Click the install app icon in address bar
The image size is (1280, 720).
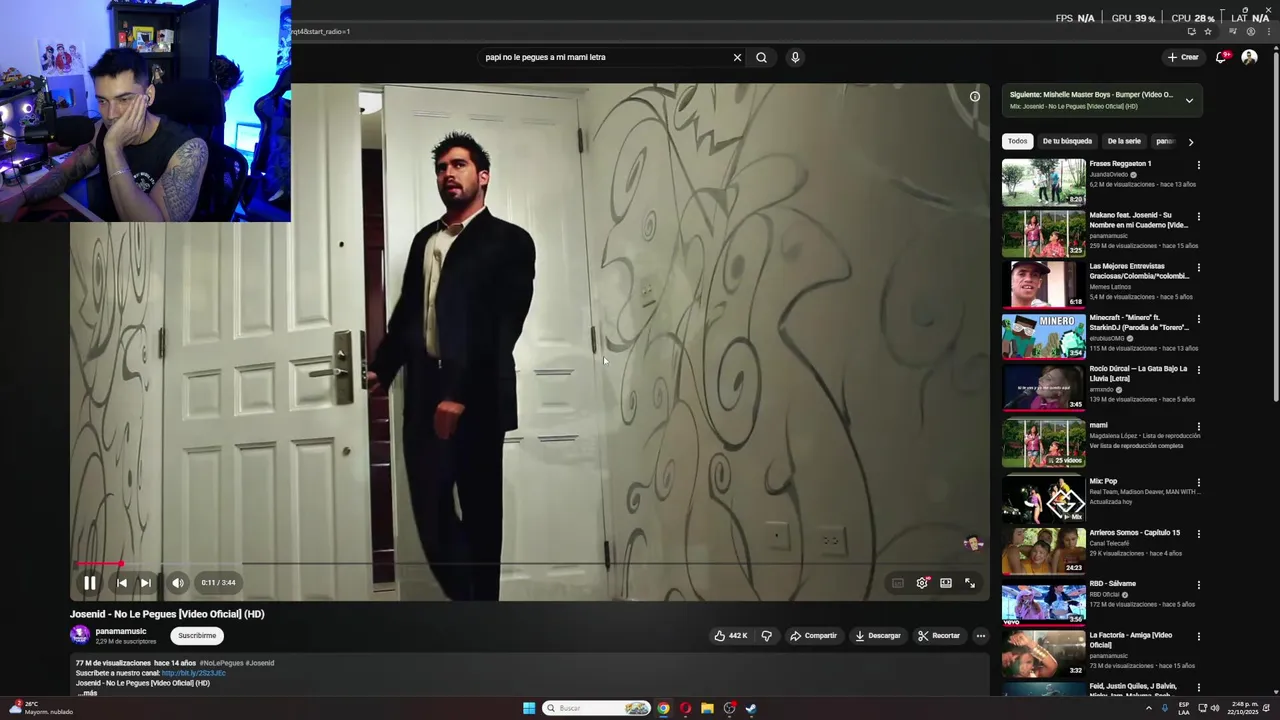point(1191,31)
